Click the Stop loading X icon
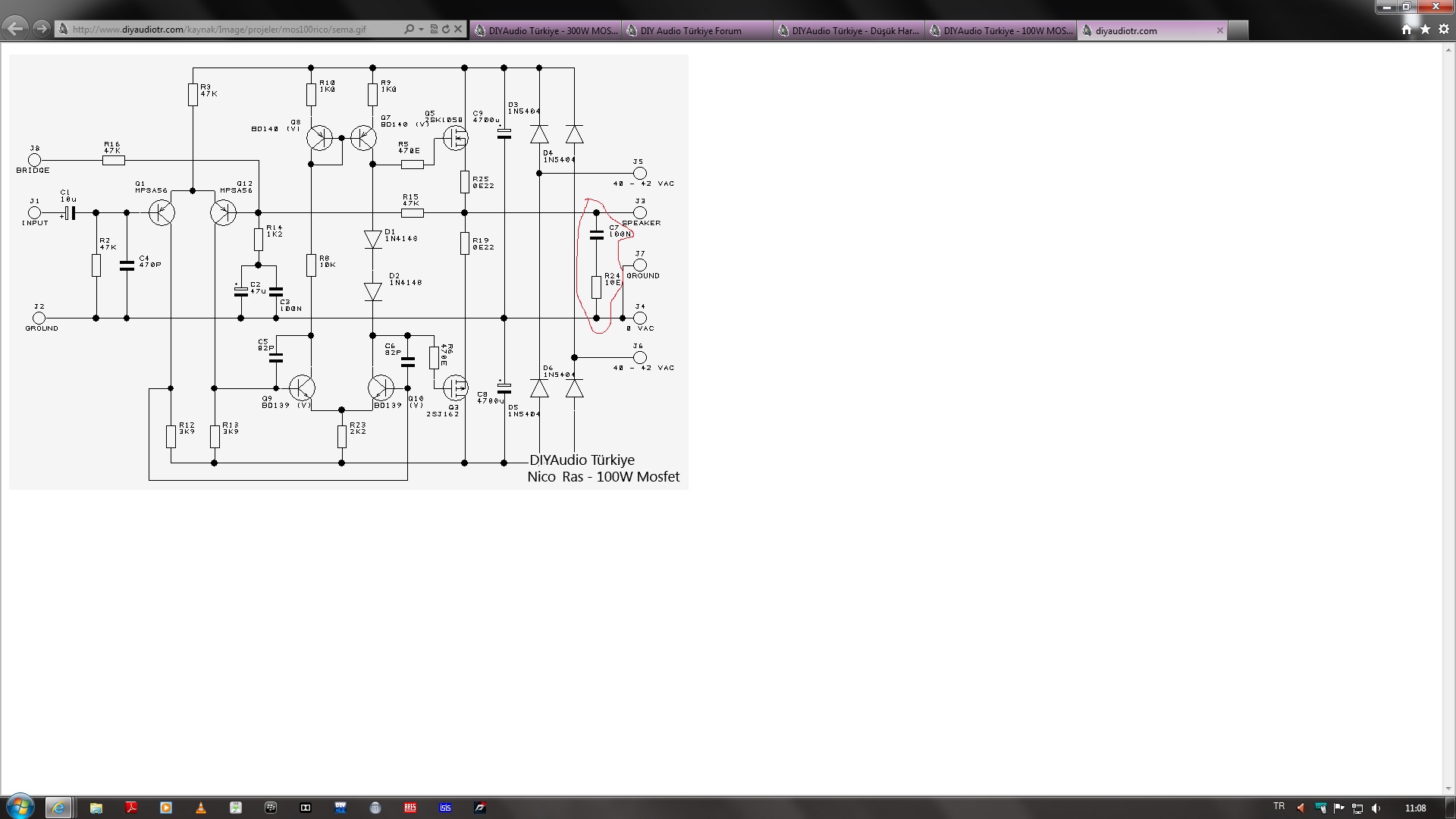The width and height of the screenshot is (1456, 819). coord(458,29)
